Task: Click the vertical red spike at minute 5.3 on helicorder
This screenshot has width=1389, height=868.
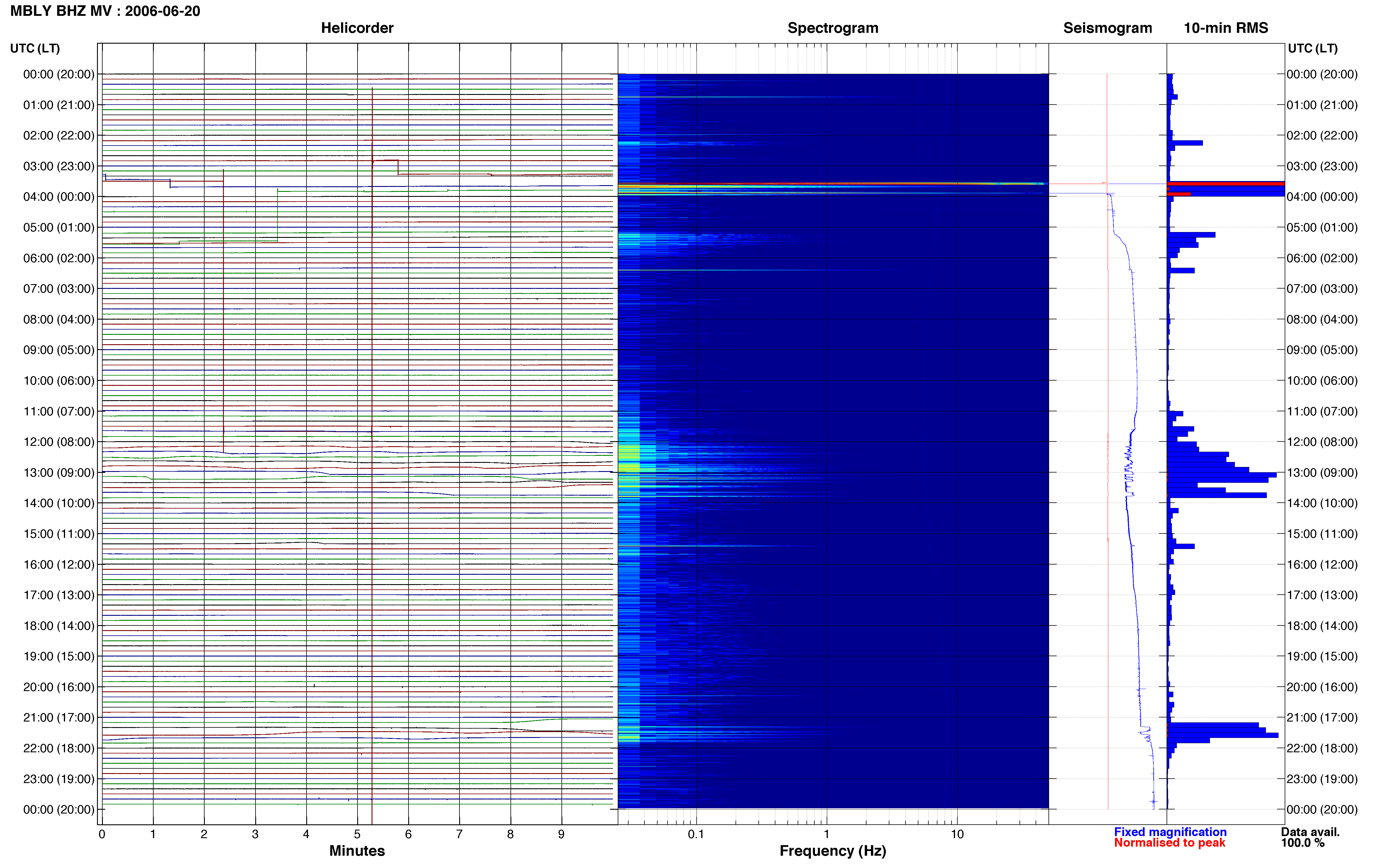Action: pos(372,448)
